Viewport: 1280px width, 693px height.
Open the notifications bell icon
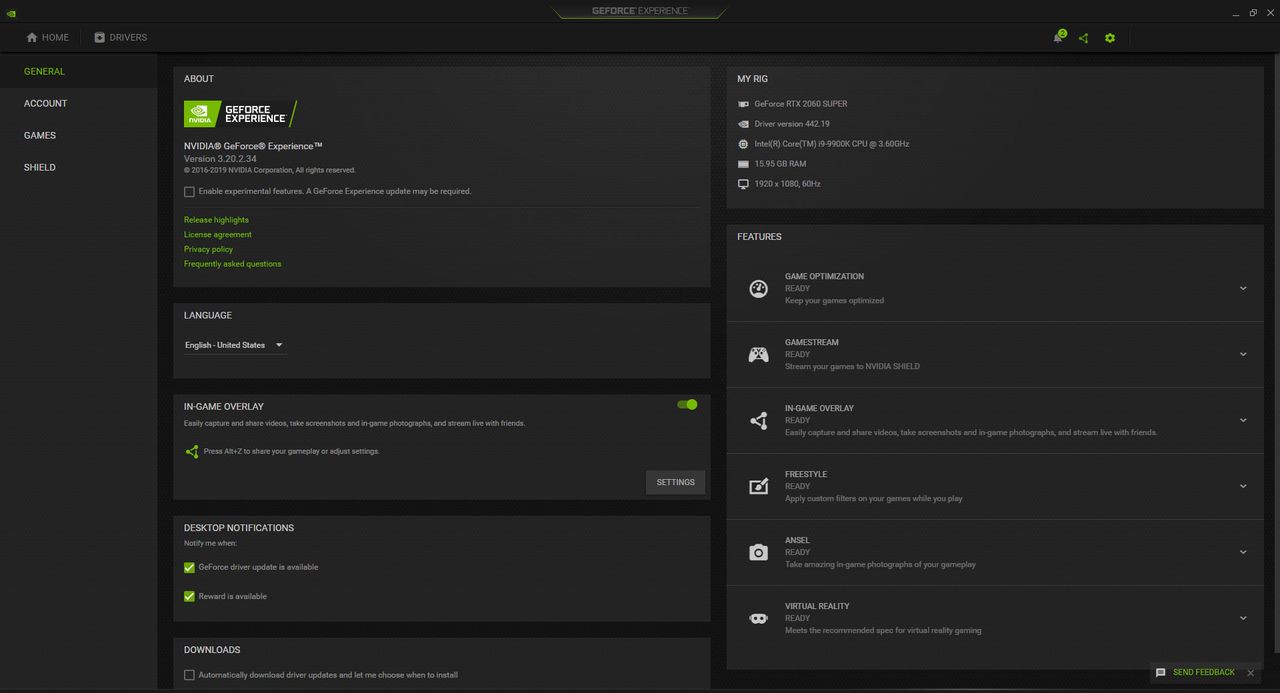[x=1058, y=37]
